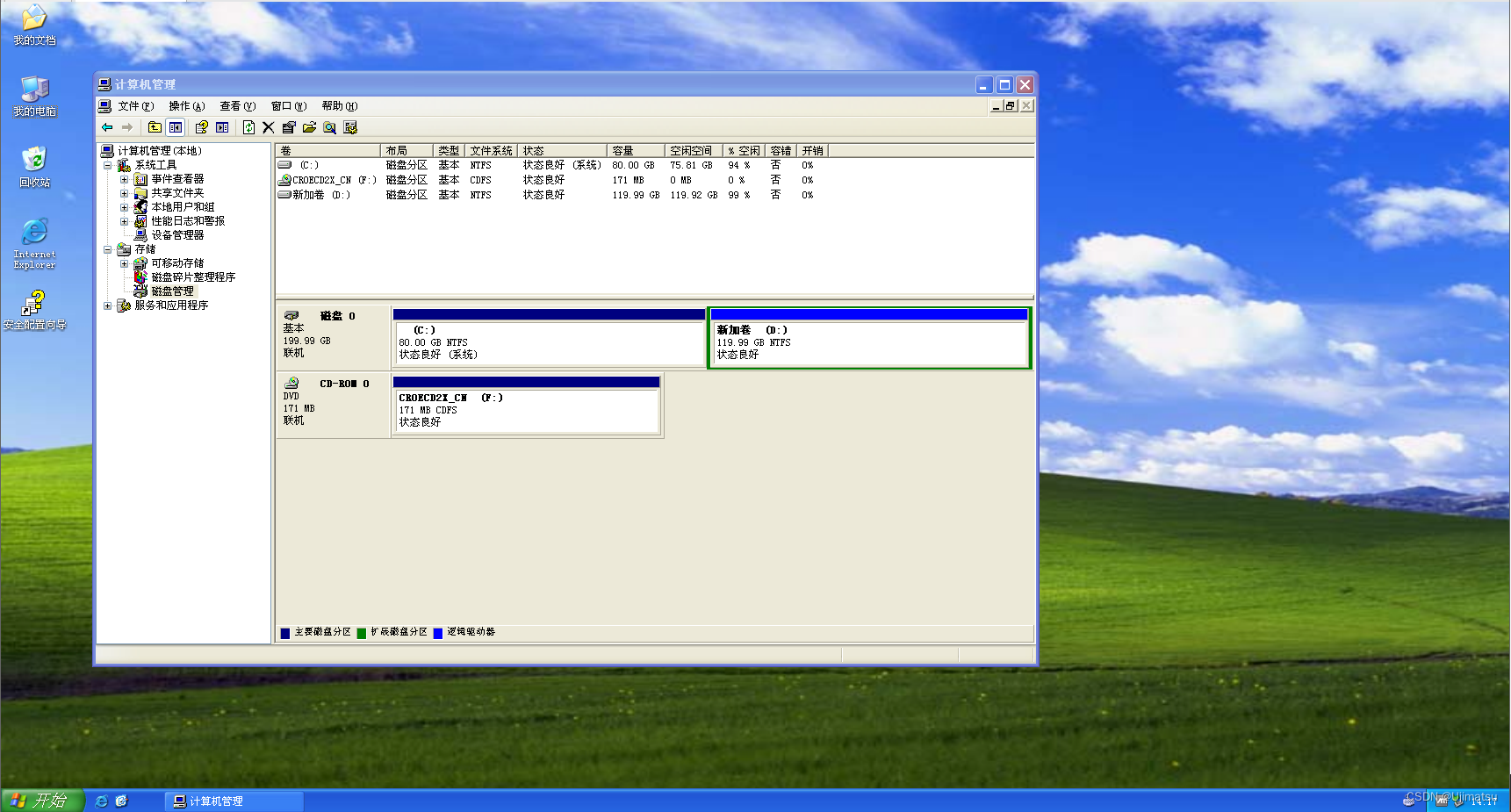Viewport: 1511px width, 812px height.
Task: Click the console icon left of 文件 menu
Action: 104,106
